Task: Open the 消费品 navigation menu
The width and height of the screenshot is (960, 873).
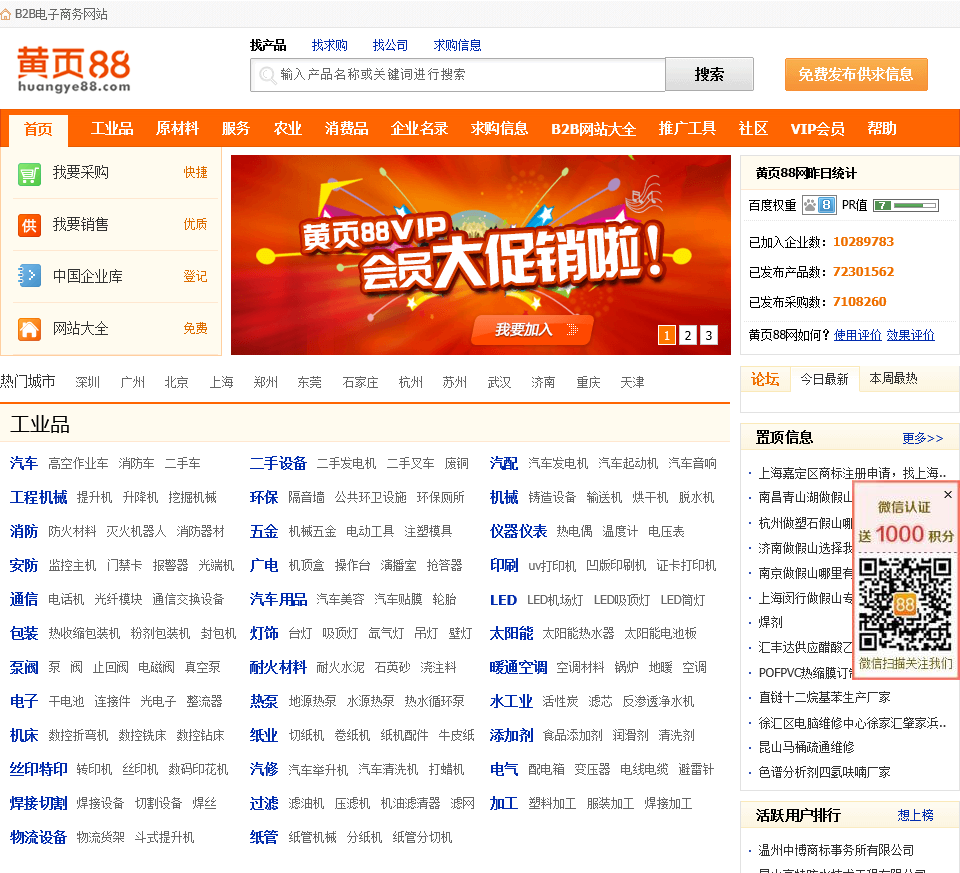Action: click(347, 129)
